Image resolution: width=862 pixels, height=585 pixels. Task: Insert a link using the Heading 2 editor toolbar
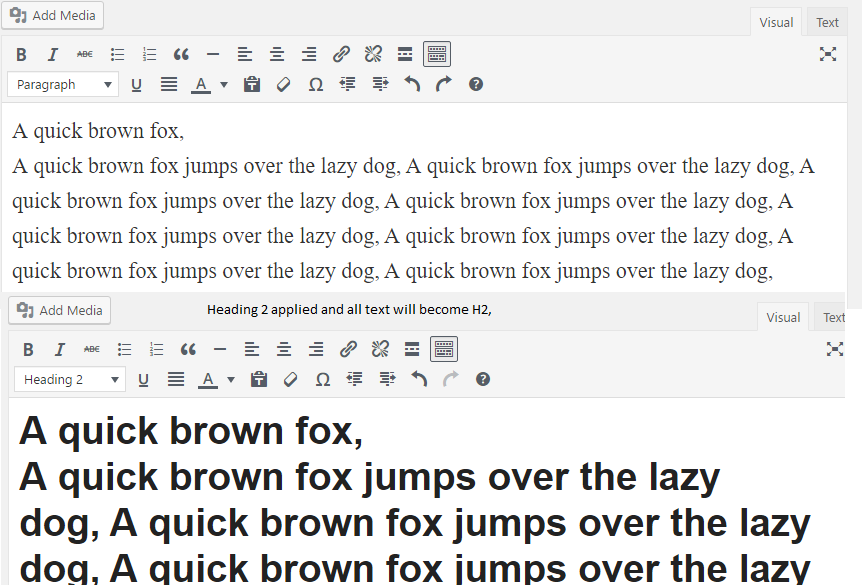[x=348, y=349]
